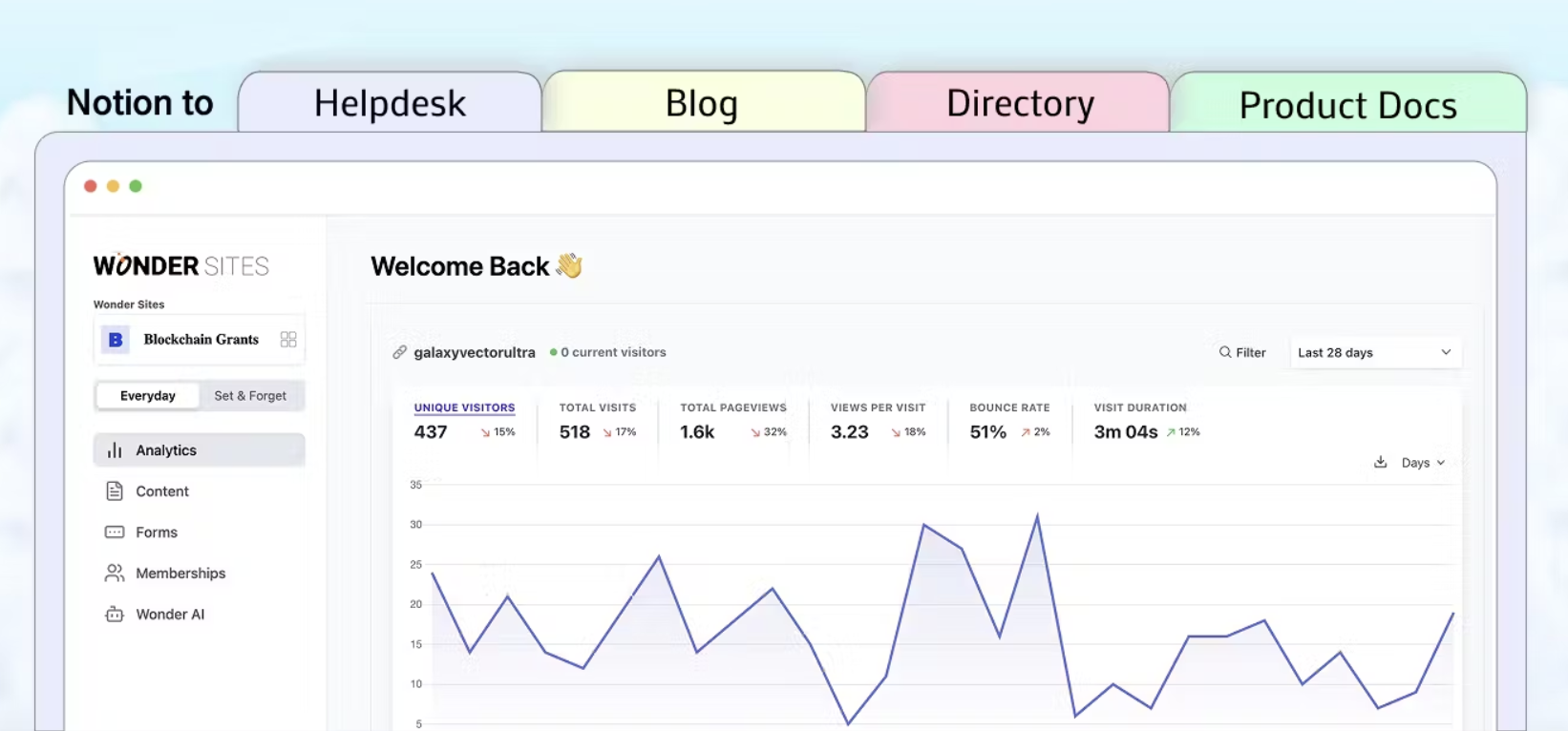Click the Content document icon

[115, 491]
